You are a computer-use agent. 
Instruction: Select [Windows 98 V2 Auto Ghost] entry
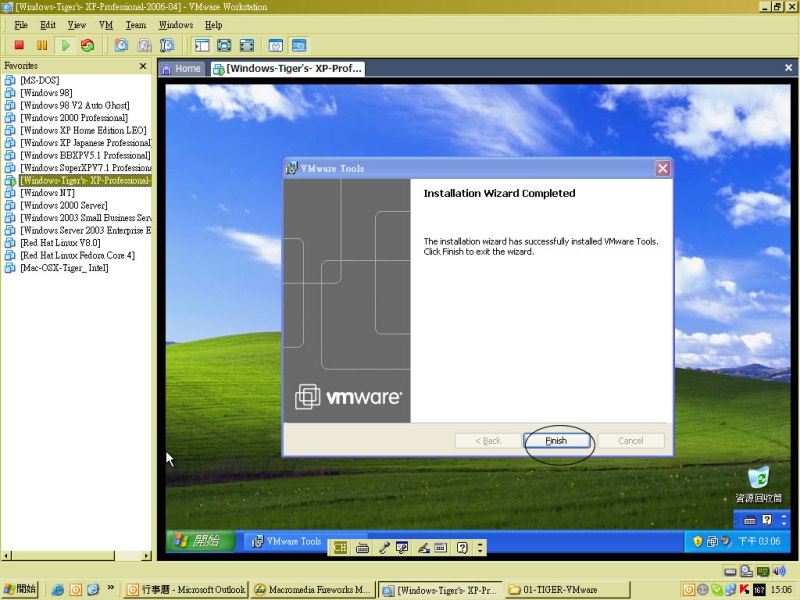74,105
